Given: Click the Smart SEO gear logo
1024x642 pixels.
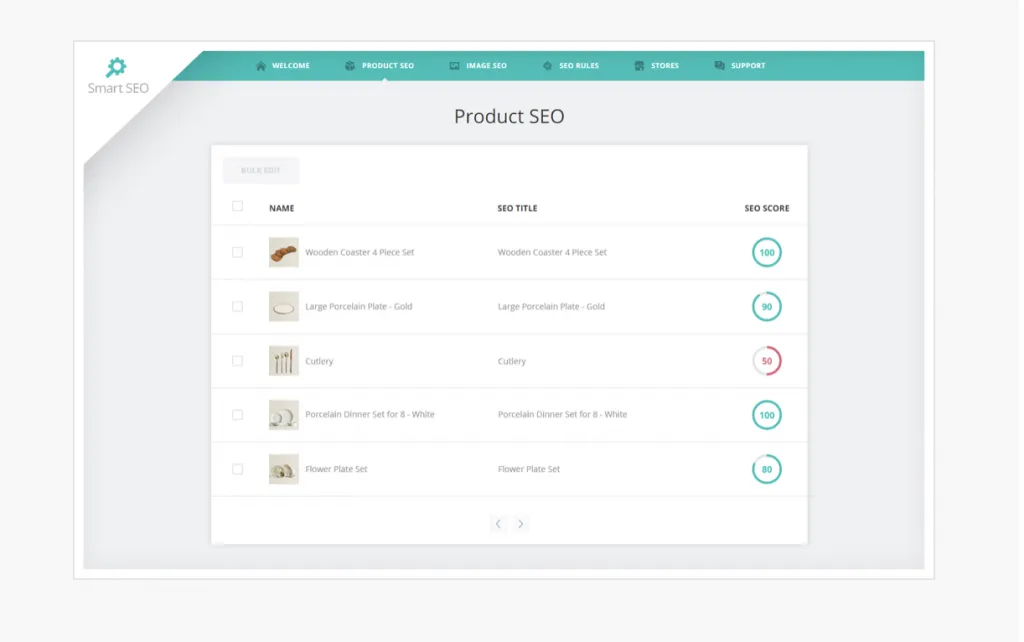Looking at the screenshot, I should point(116,67).
